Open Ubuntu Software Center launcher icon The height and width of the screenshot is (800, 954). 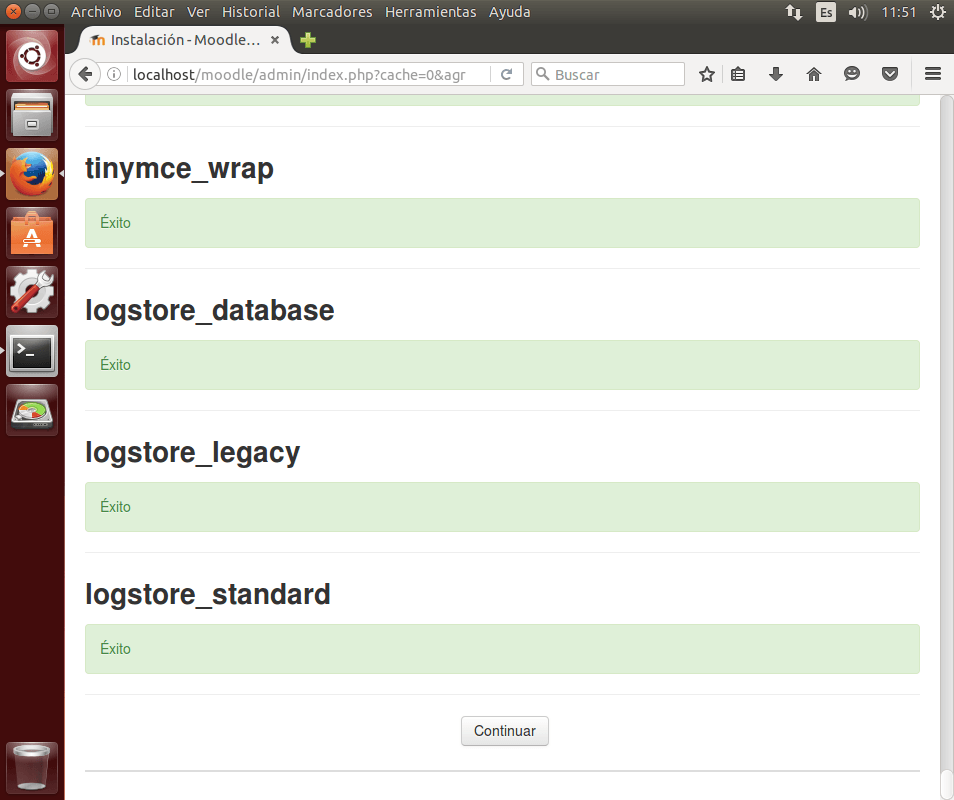point(32,233)
